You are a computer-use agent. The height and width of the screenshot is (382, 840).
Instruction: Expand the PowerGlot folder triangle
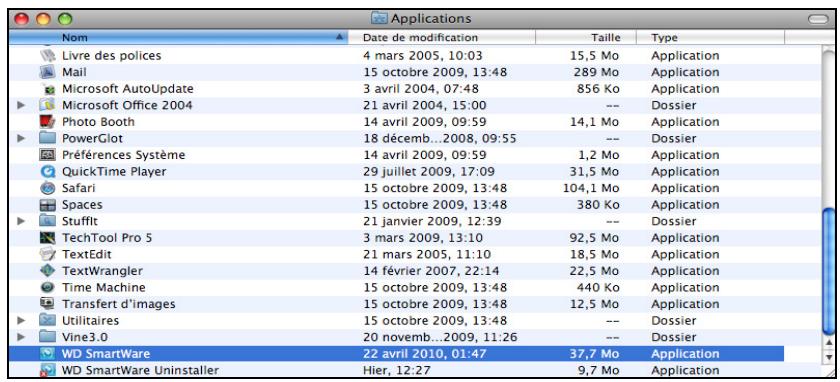coord(21,138)
